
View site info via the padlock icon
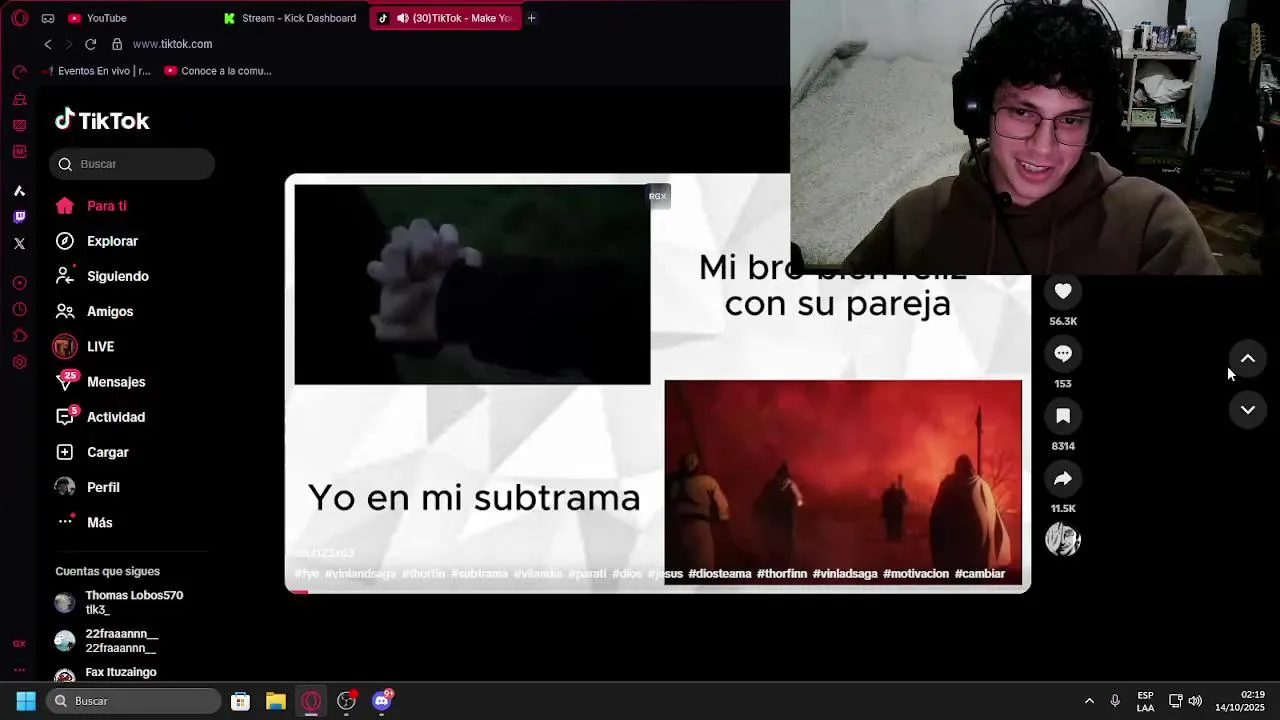[x=117, y=44]
